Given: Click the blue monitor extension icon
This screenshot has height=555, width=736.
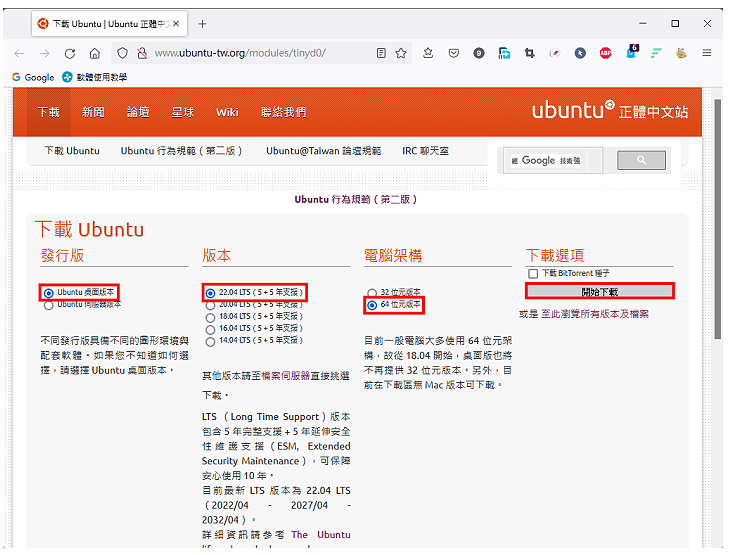Looking at the screenshot, I should pos(504,53).
